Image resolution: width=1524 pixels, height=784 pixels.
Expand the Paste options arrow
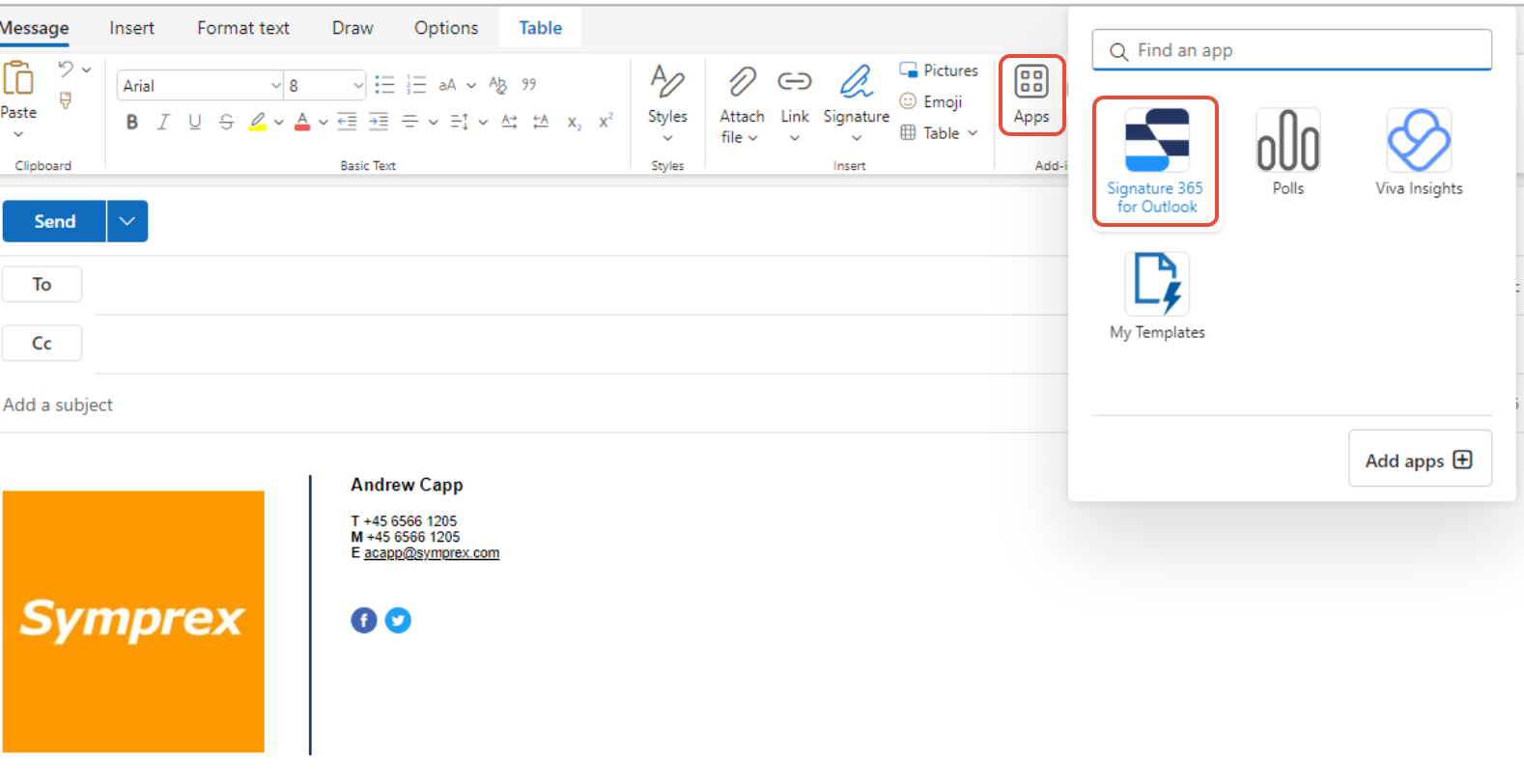[18, 134]
